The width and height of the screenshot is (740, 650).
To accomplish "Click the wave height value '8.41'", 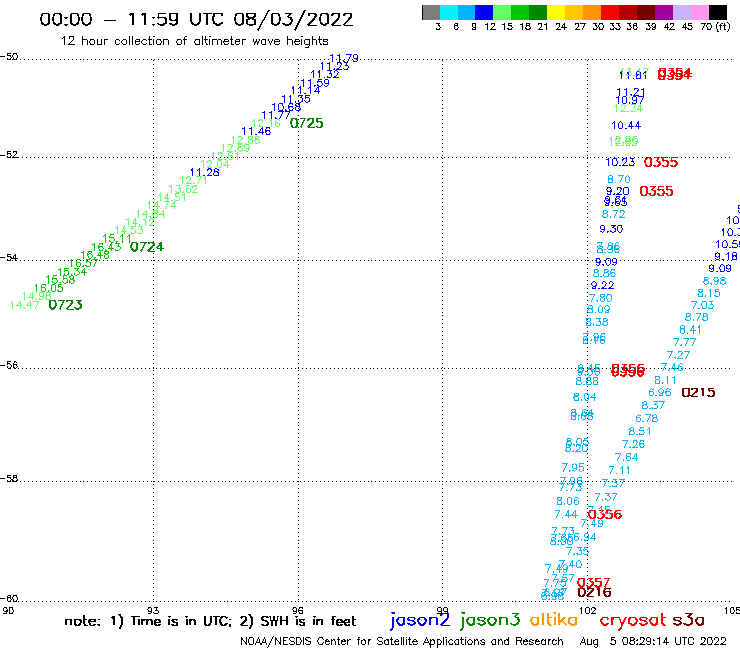I will tap(690, 329).
